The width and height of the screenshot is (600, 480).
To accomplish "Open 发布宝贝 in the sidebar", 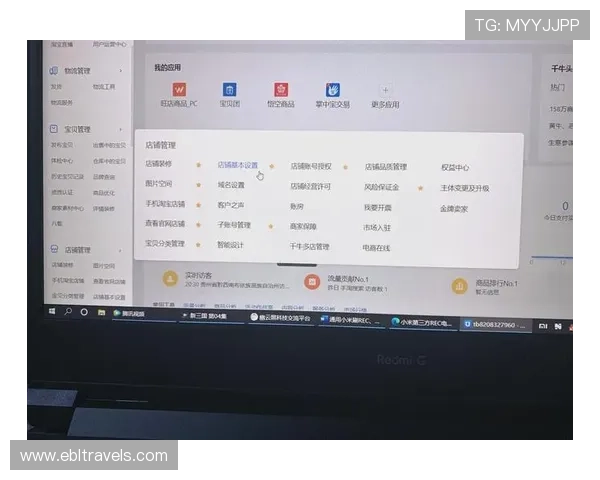I will click(x=62, y=145).
